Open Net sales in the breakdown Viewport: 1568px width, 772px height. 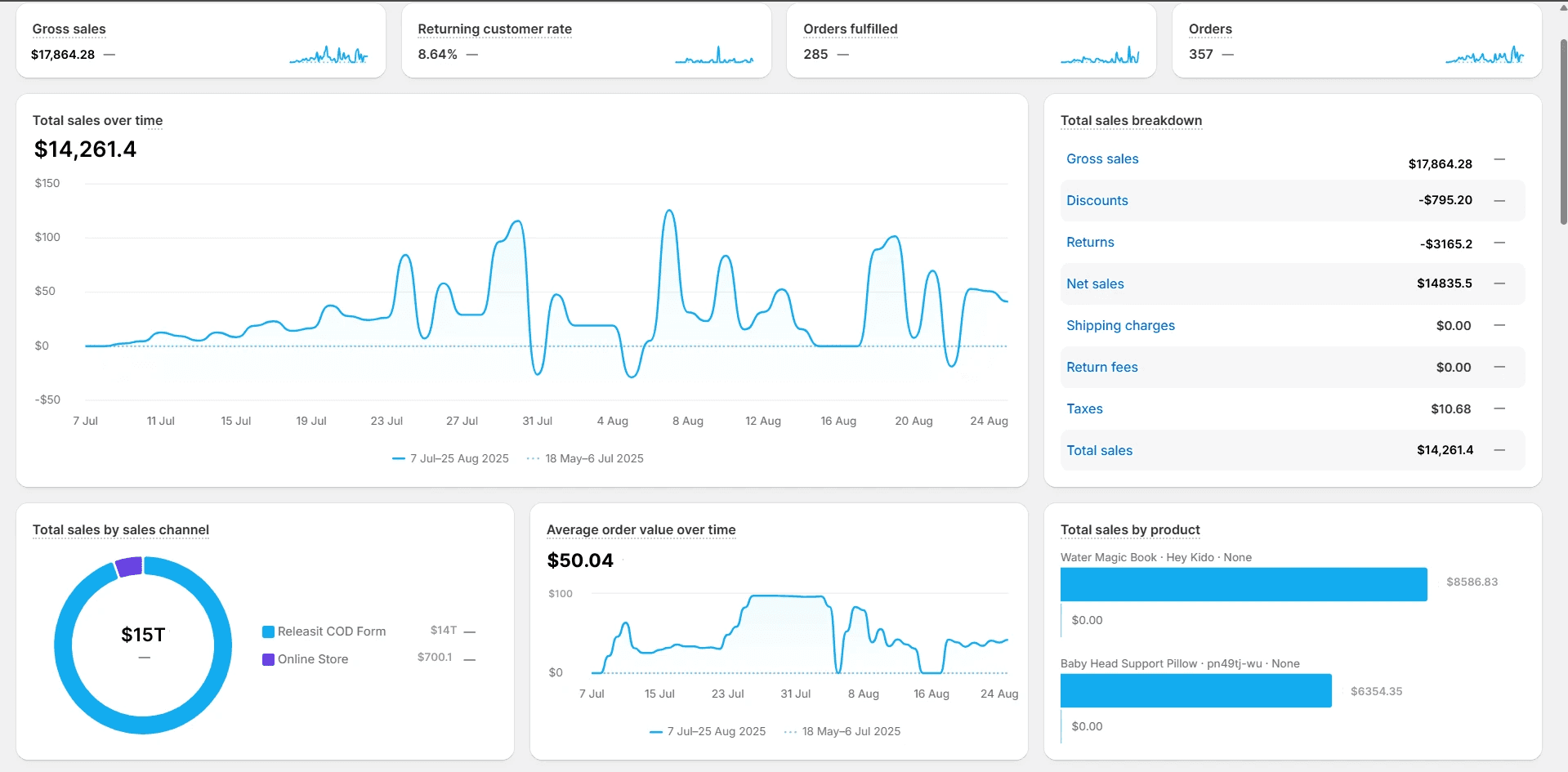point(1095,283)
